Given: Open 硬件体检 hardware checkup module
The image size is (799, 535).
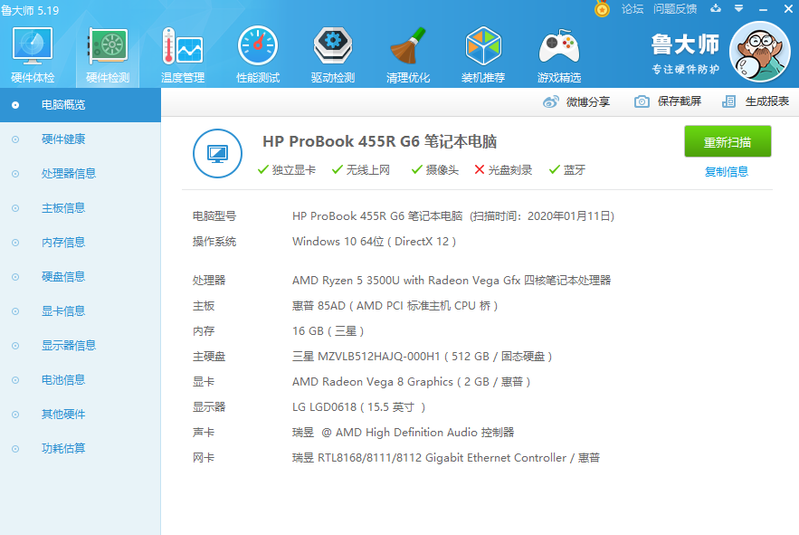Looking at the screenshot, I should pyautogui.click(x=33, y=55).
